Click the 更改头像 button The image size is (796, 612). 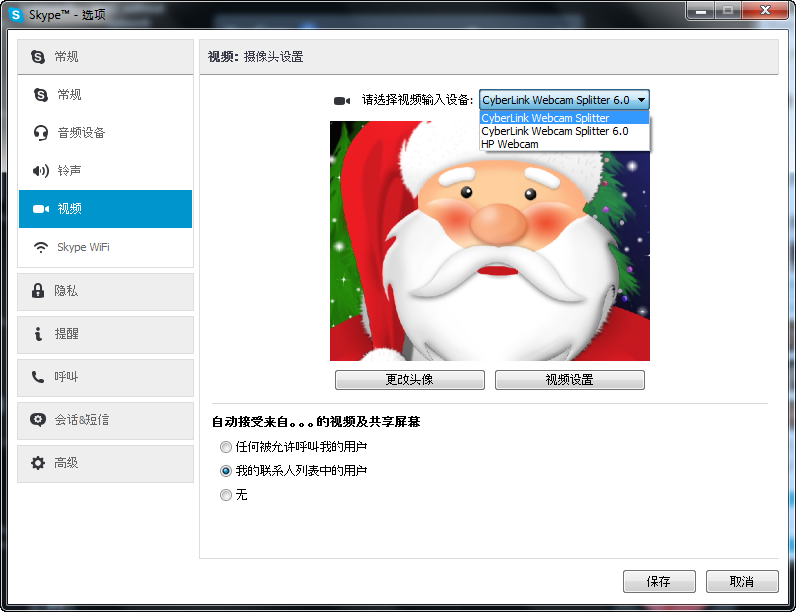410,380
